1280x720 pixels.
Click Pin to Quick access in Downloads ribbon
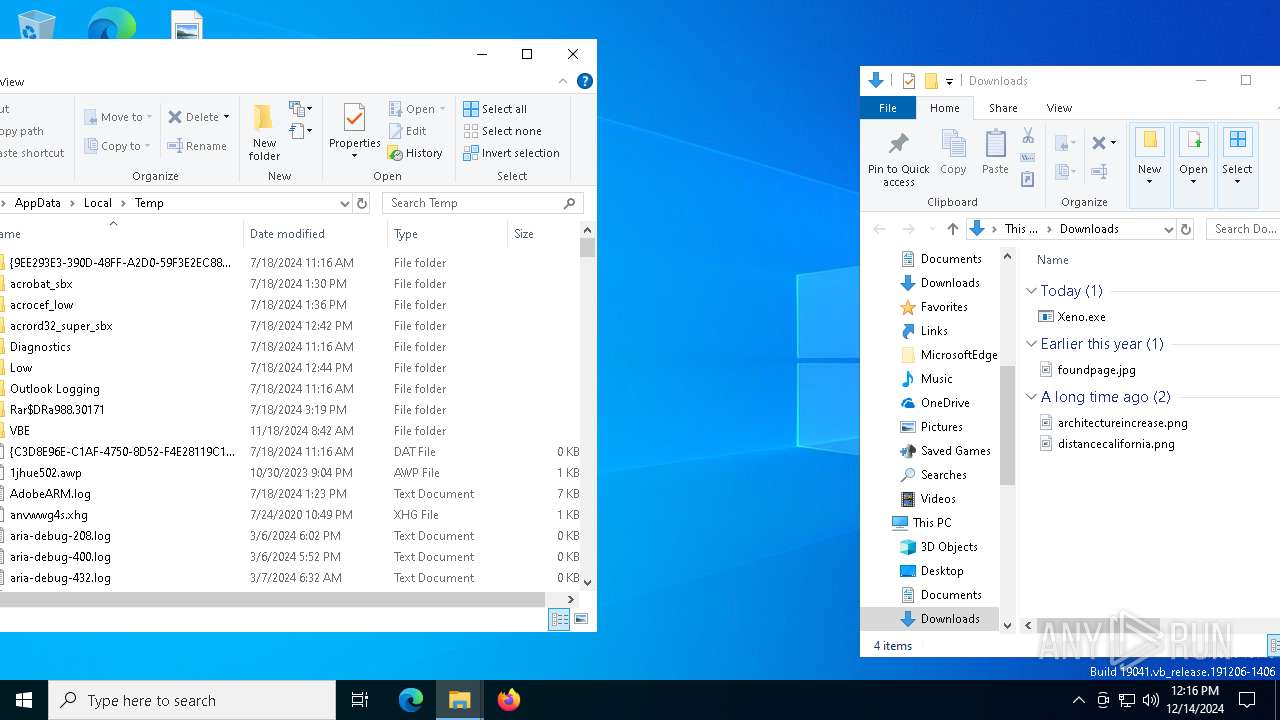(899, 158)
